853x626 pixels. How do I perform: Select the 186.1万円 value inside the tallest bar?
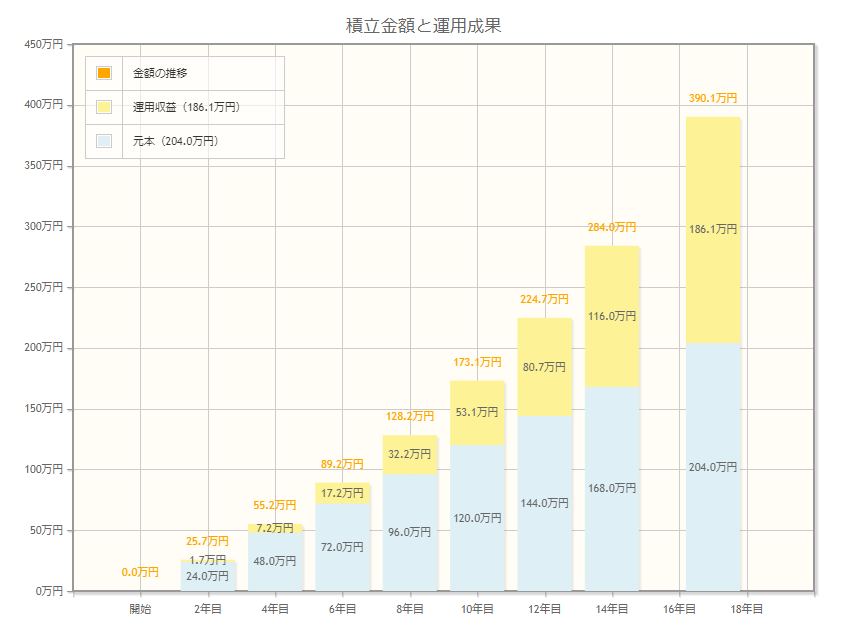coord(713,229)
